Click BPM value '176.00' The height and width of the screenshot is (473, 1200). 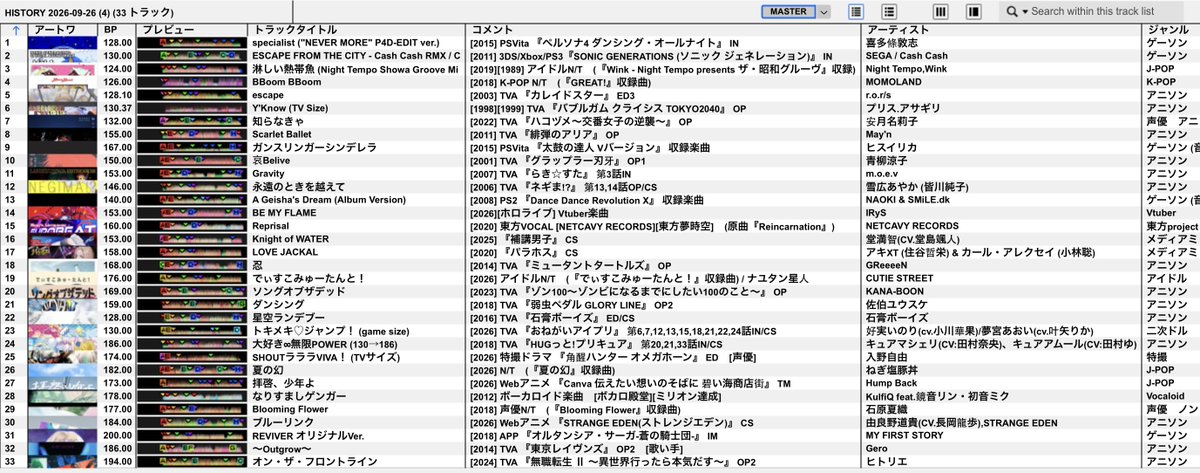tap(118, 278)
